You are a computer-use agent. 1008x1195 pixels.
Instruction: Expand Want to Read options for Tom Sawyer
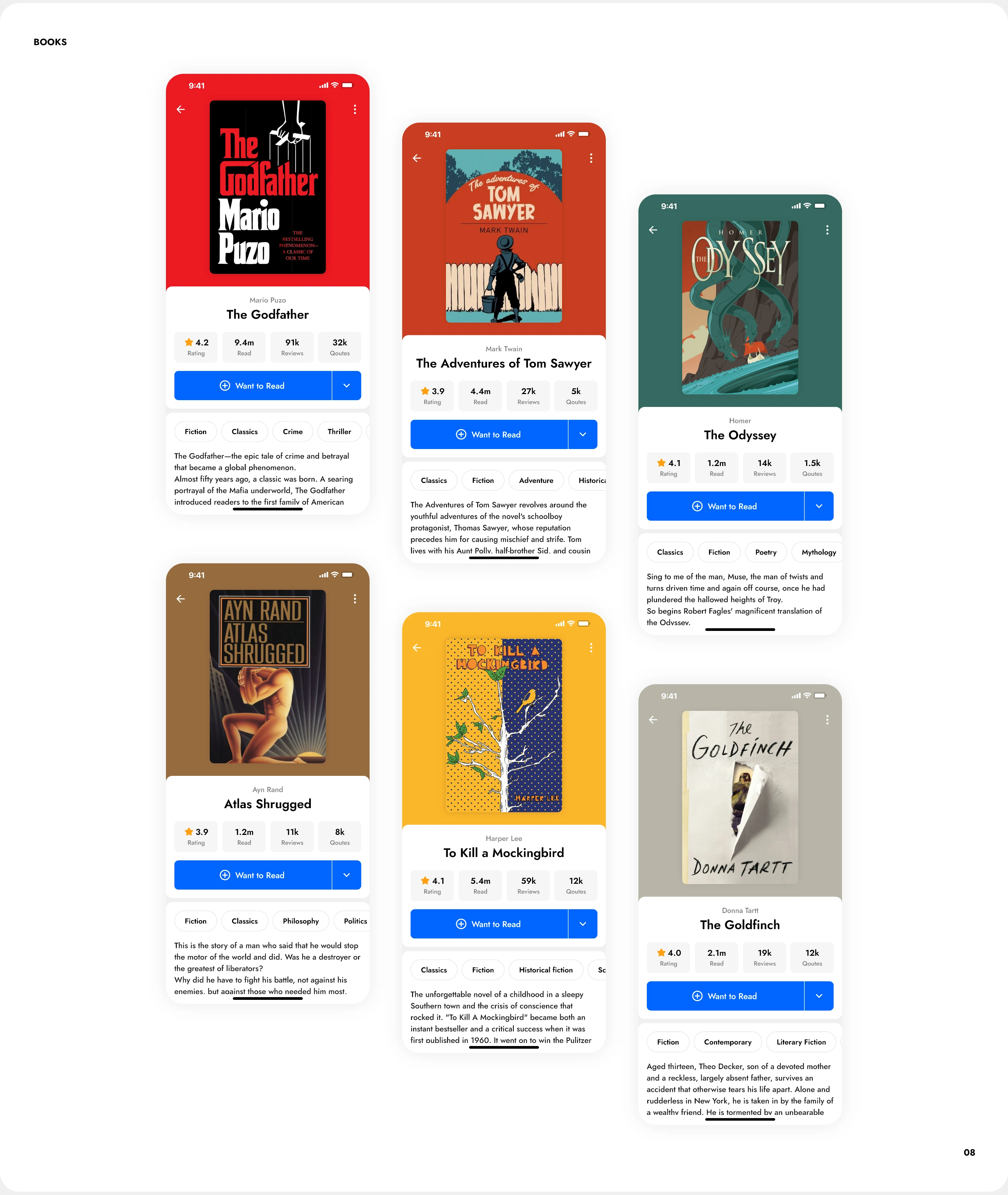(583, 435)
